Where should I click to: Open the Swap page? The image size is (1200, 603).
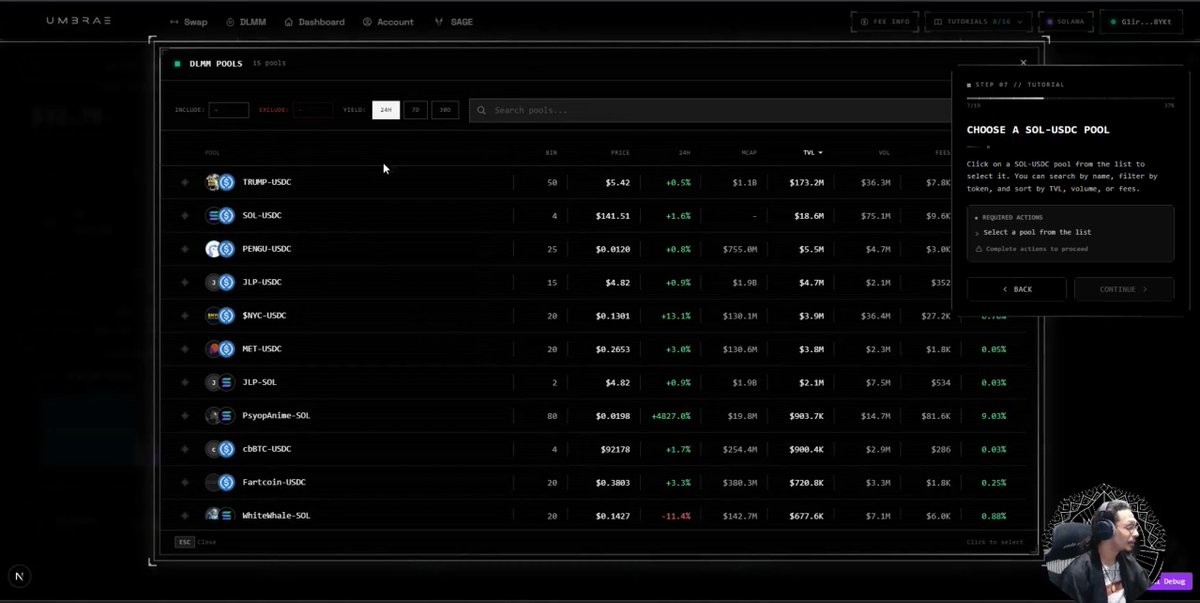click(x=188, y=22)
